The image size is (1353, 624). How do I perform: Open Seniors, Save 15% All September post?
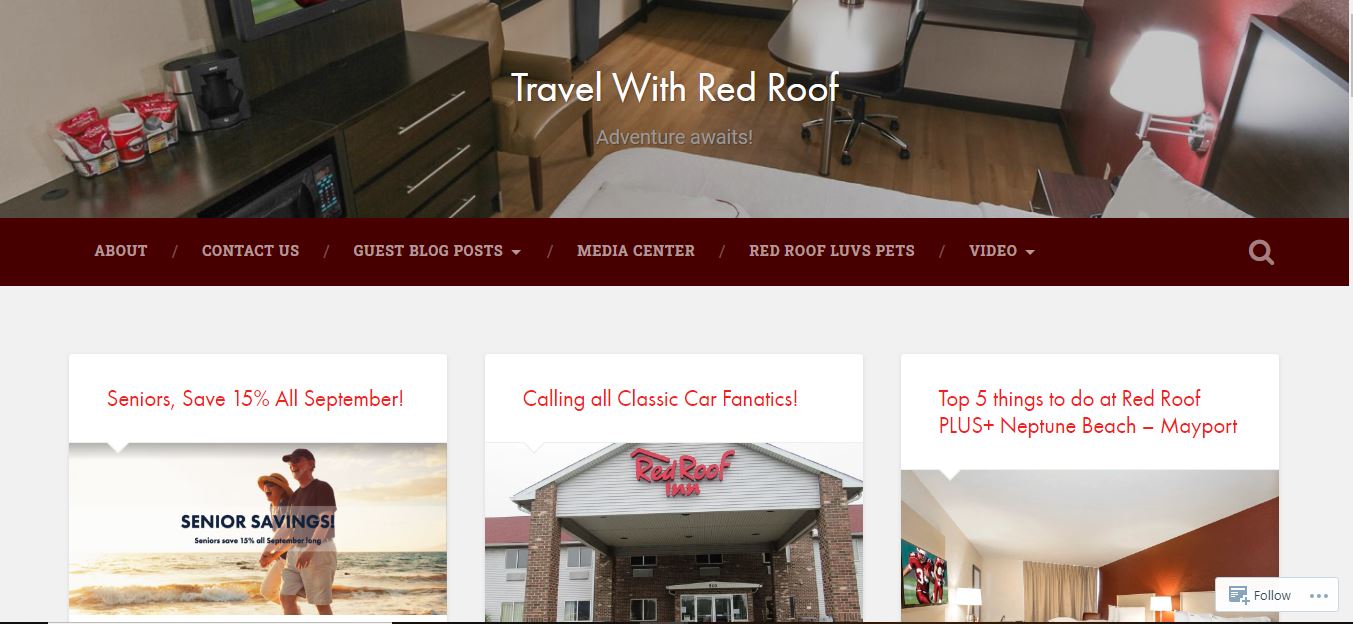point(255,399)
